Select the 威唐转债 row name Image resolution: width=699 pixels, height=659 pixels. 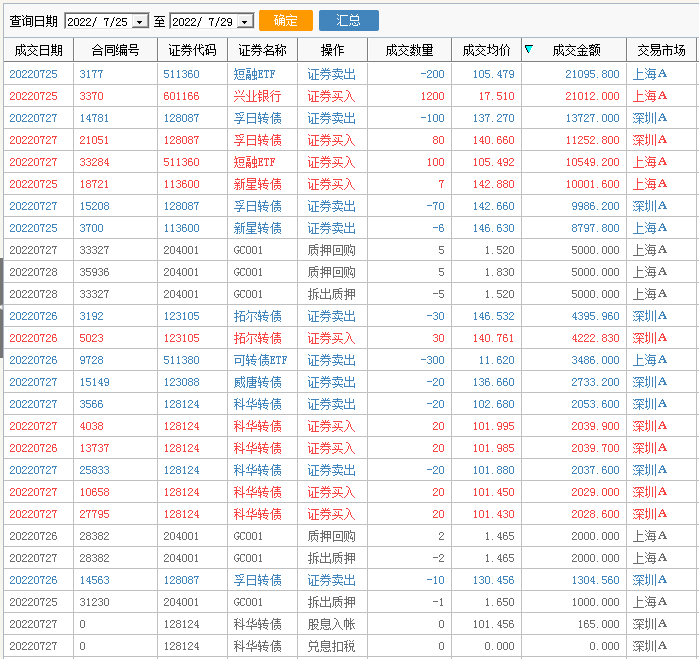click(257, 382)
